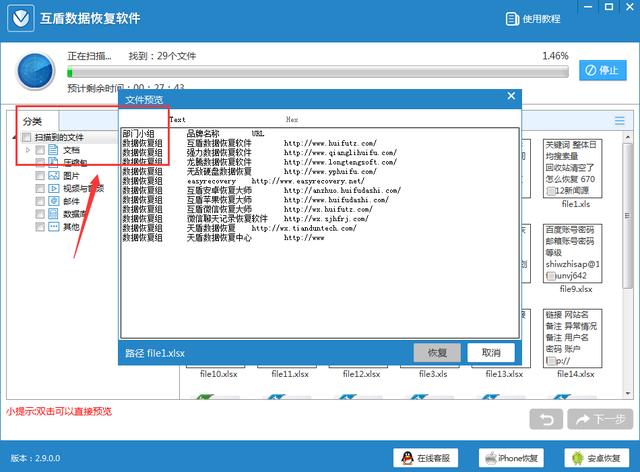This screenshot has width=640, height=472.
Task: Open the 安卓恢复 Android option
Action: tap(597, 458)
